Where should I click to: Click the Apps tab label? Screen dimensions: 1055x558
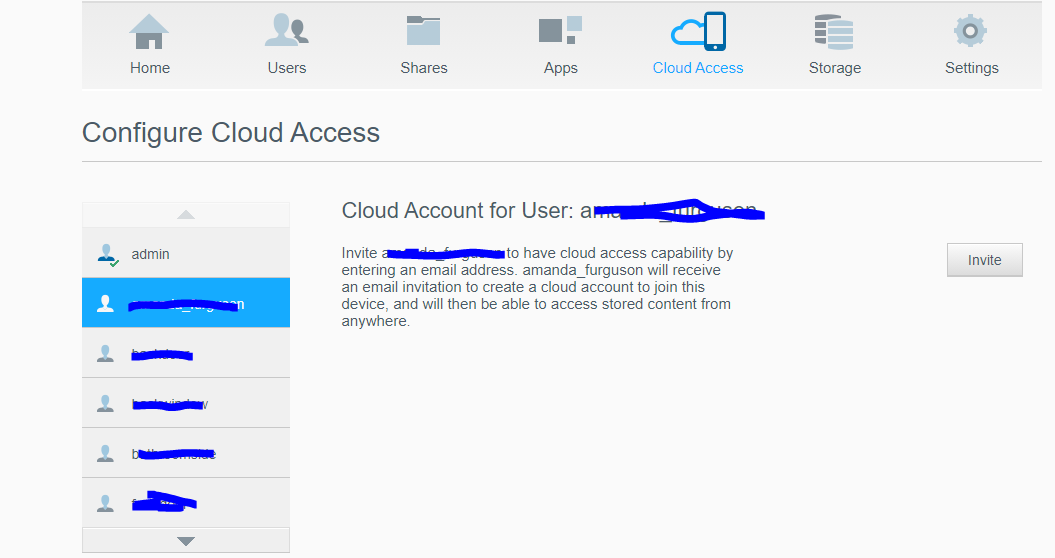560,69
